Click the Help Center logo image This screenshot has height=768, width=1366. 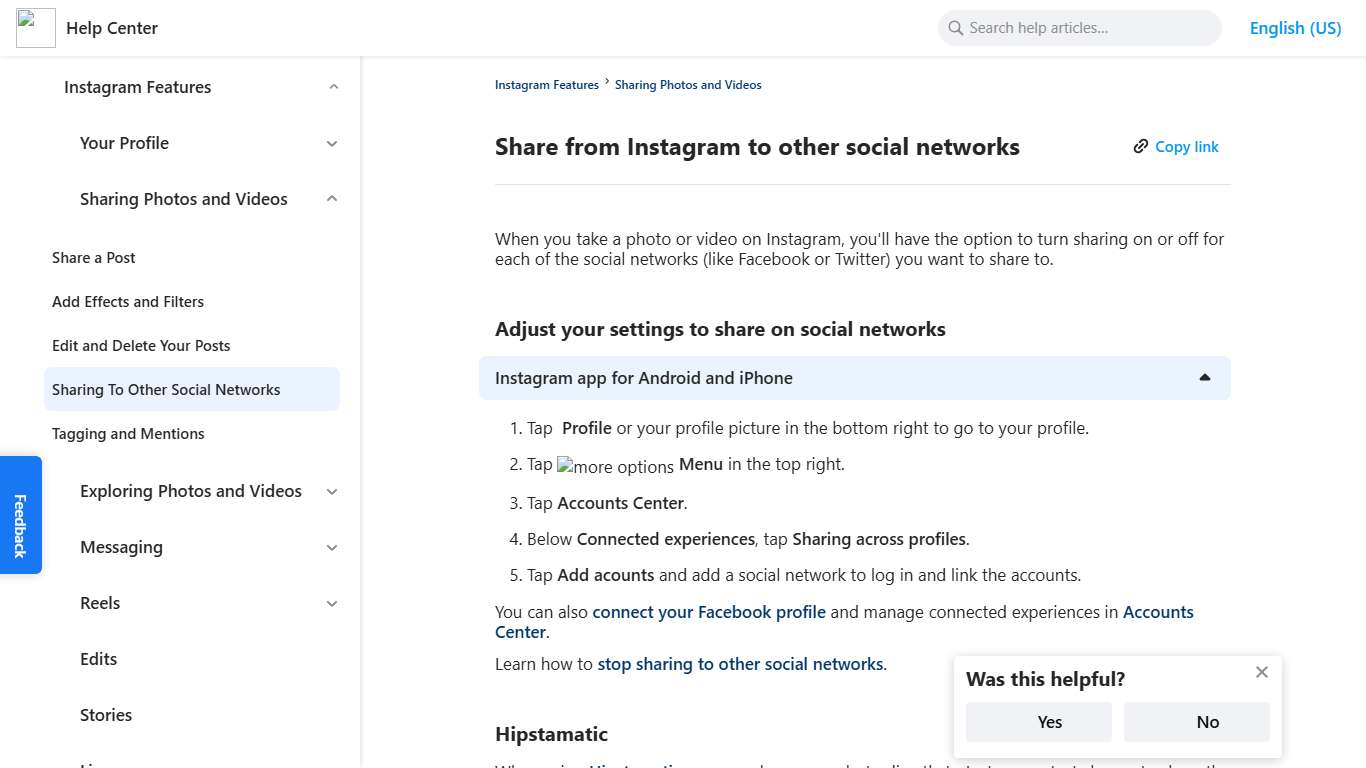coord(35,28)
